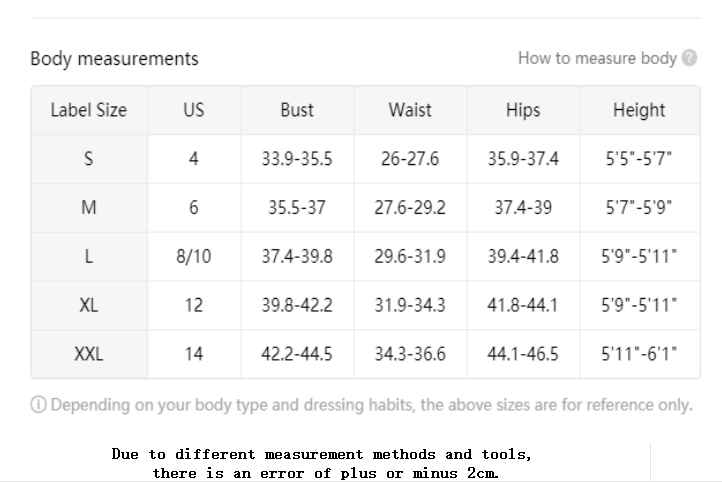Image resolution: width=722 pixels, height=482 pixels.
Task: Select the XXL size row label
Action: [88, 354]
